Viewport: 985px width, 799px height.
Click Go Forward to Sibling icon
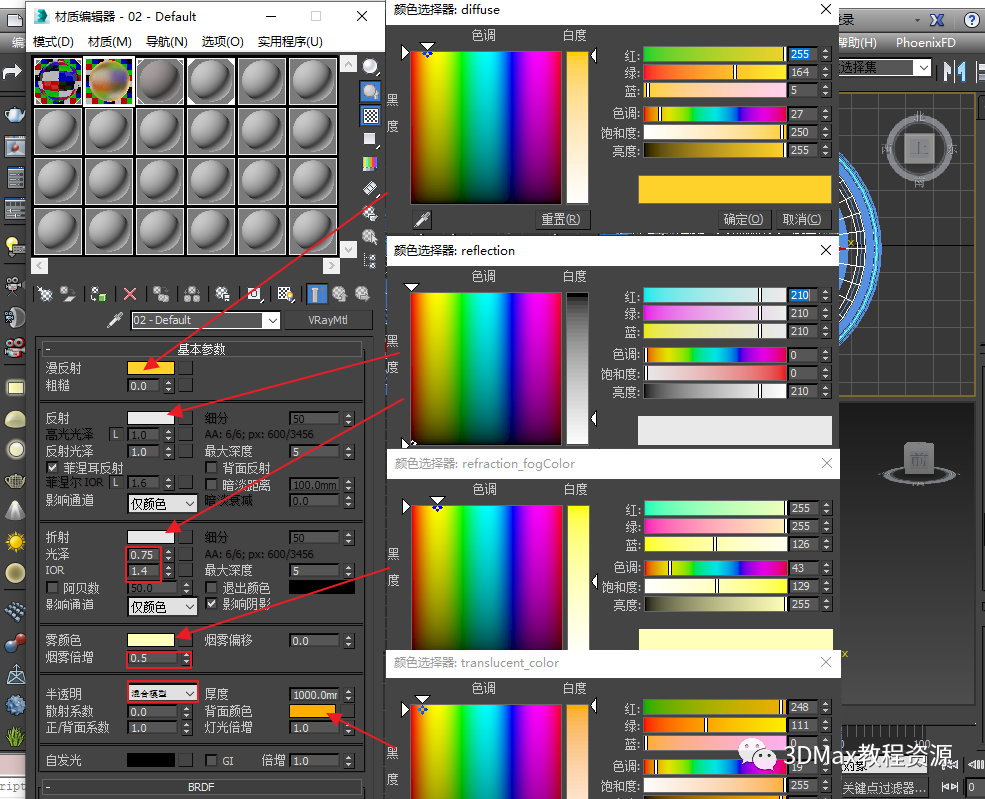(362, 294)
